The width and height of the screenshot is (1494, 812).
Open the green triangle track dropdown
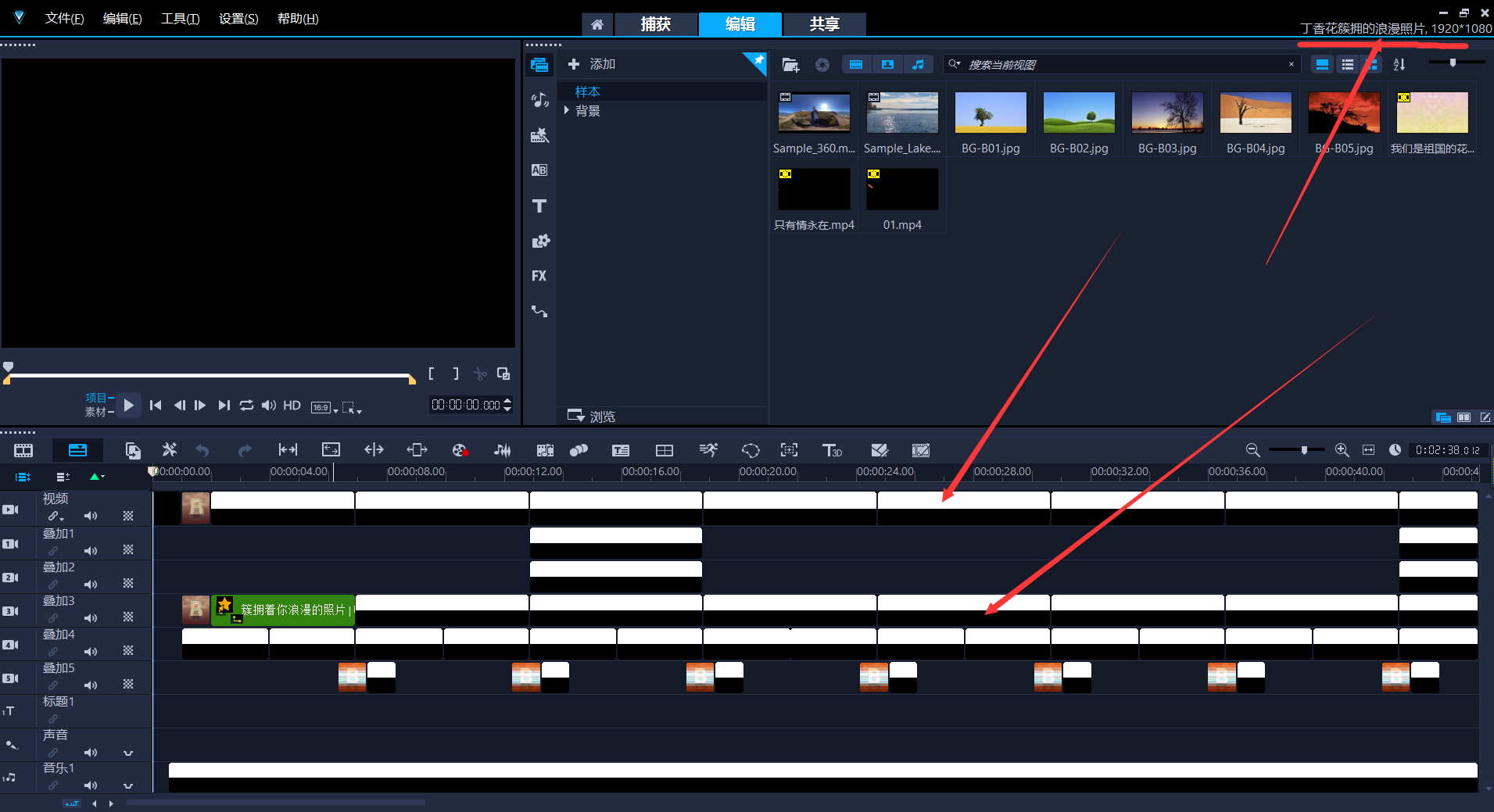pos(97,476)
